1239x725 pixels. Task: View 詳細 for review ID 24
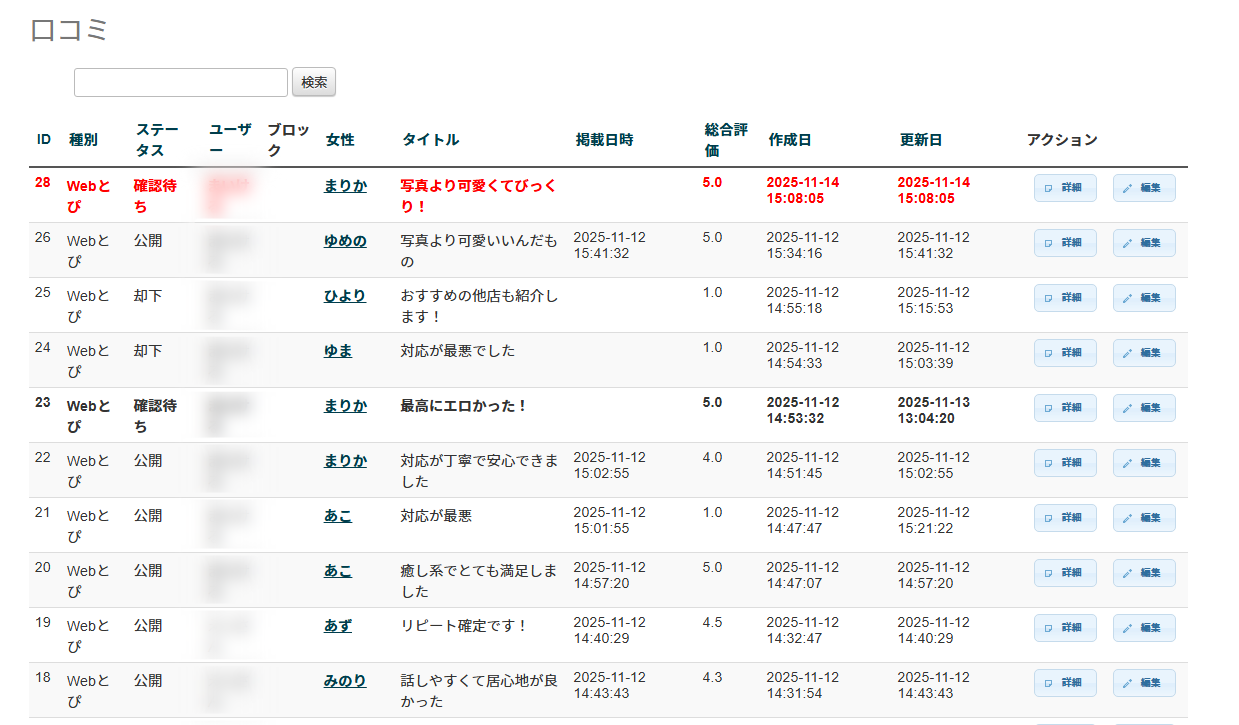[x=1065, y=353]
